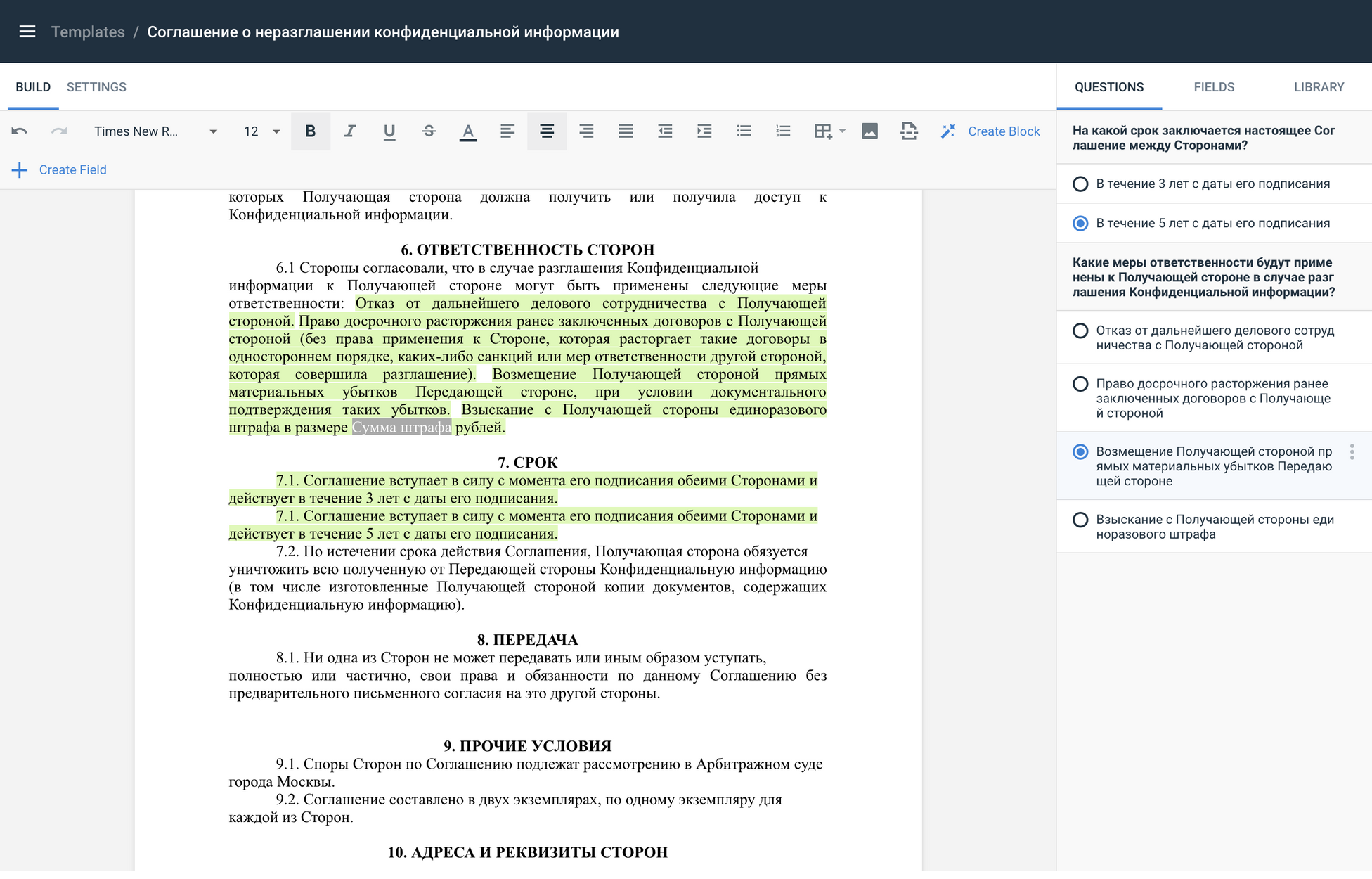Increase paragraph indent

(x=704, y=131)
